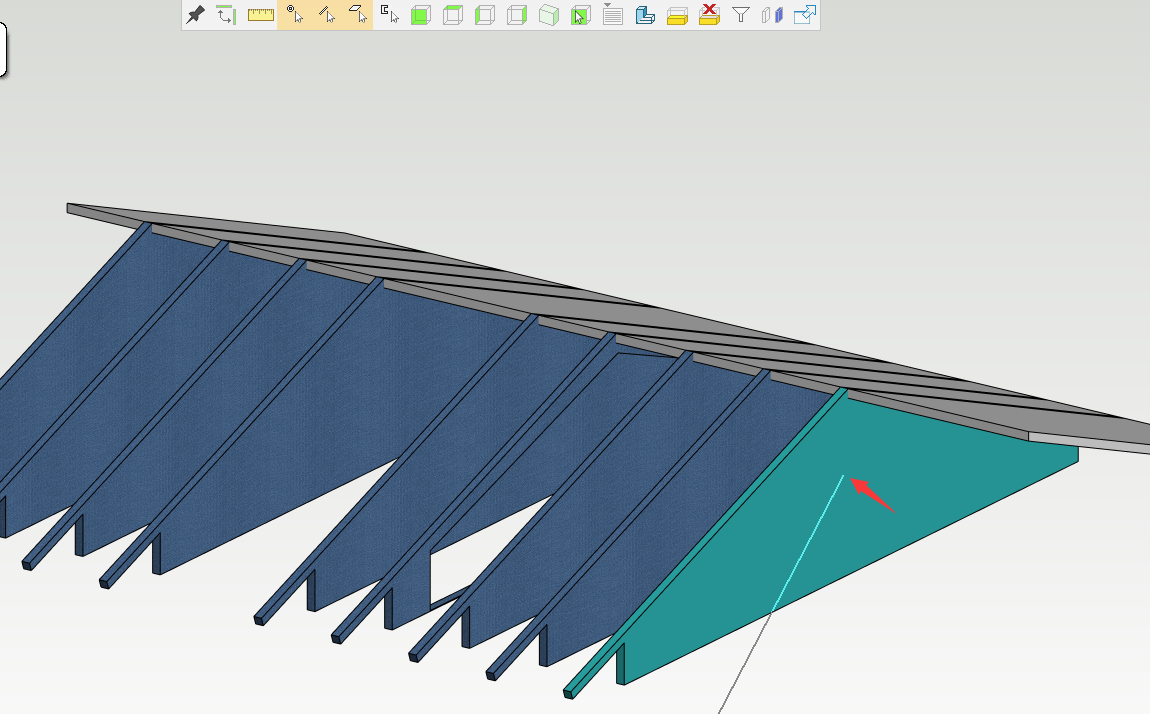The image size is (1150, 714).
Task: Toggle the face selection mode
Action: point(358,15)
